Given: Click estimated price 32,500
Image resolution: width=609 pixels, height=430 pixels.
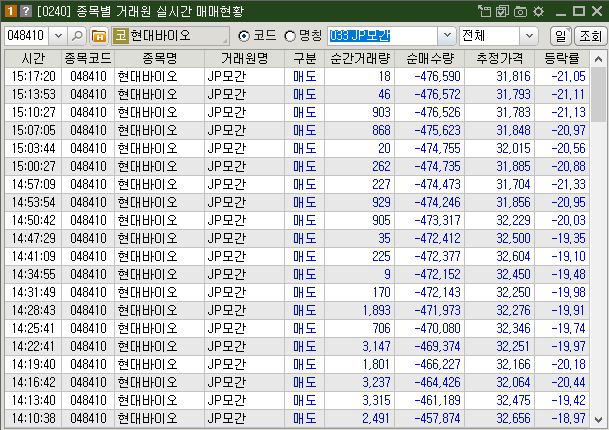Looking at the screenshot, I should click(513, 239).
